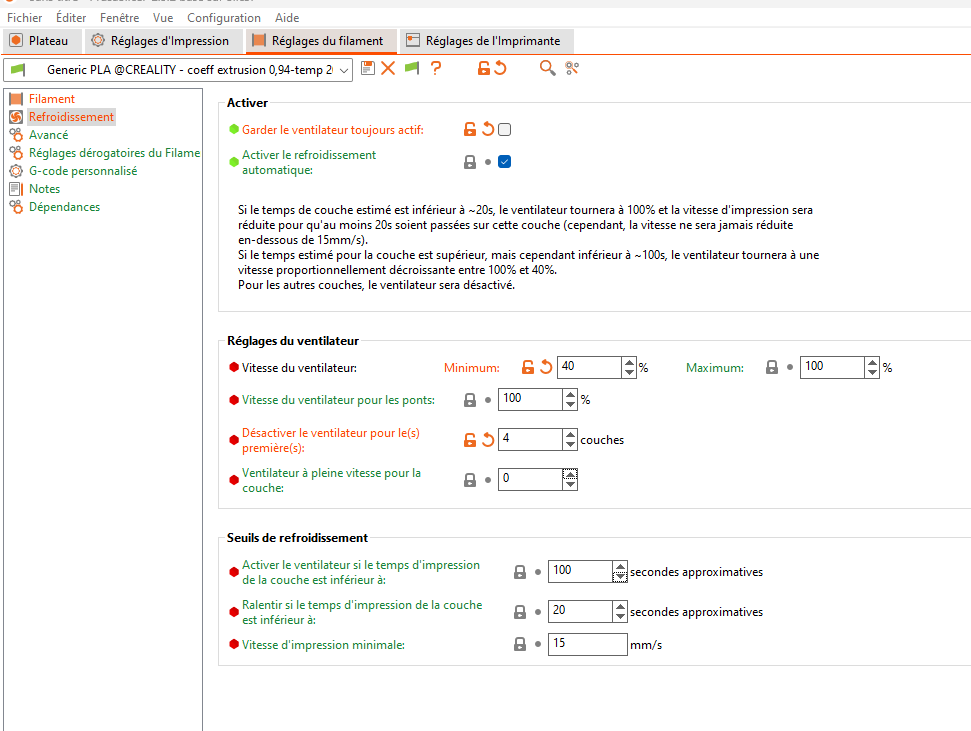The width and height of the screenshot is (971, 731).
Task: Click padlock for Vitesse d'impression minimale
Action: pyautogui.click(x=520, y=644)
